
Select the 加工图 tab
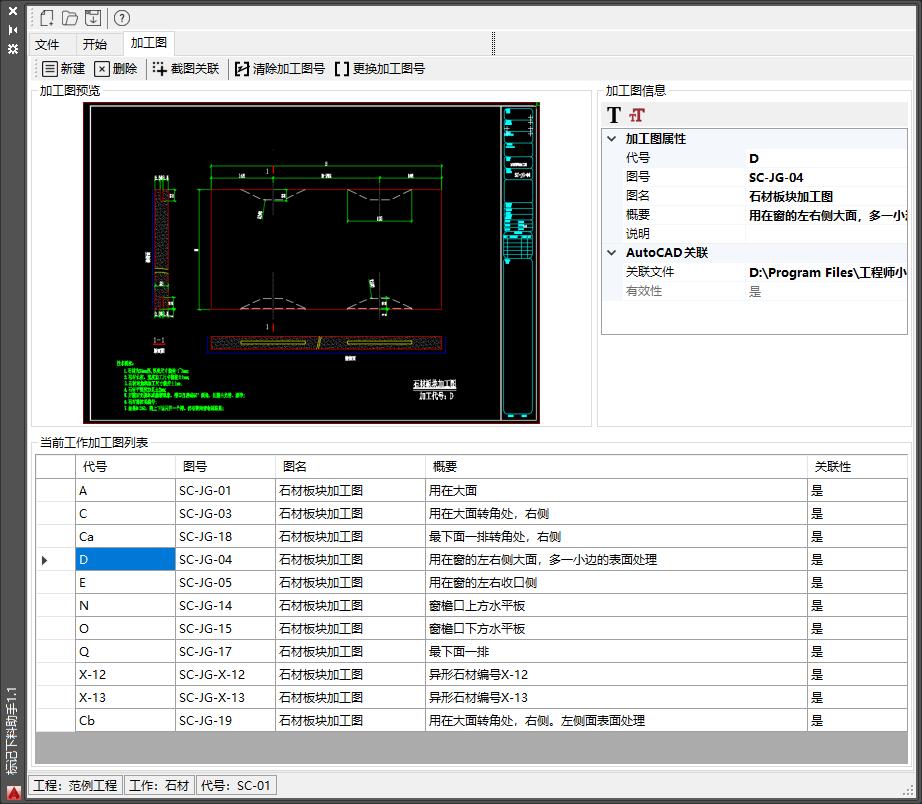point(149,43)
